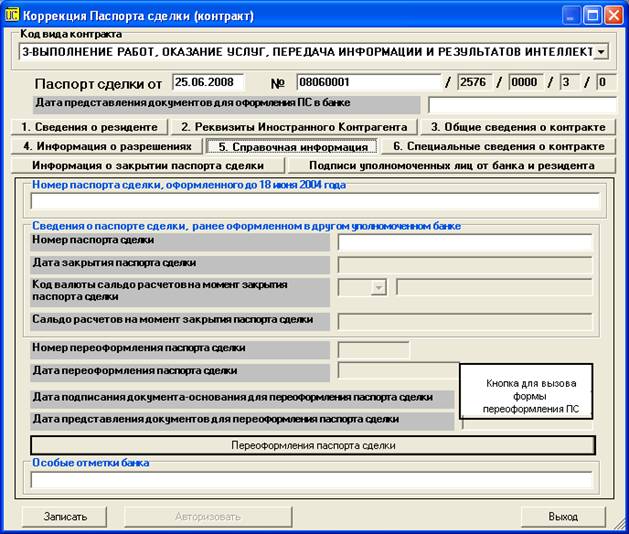Switch to tab 2. Реквизиты Иностранного Контрагента

(293, 127)
